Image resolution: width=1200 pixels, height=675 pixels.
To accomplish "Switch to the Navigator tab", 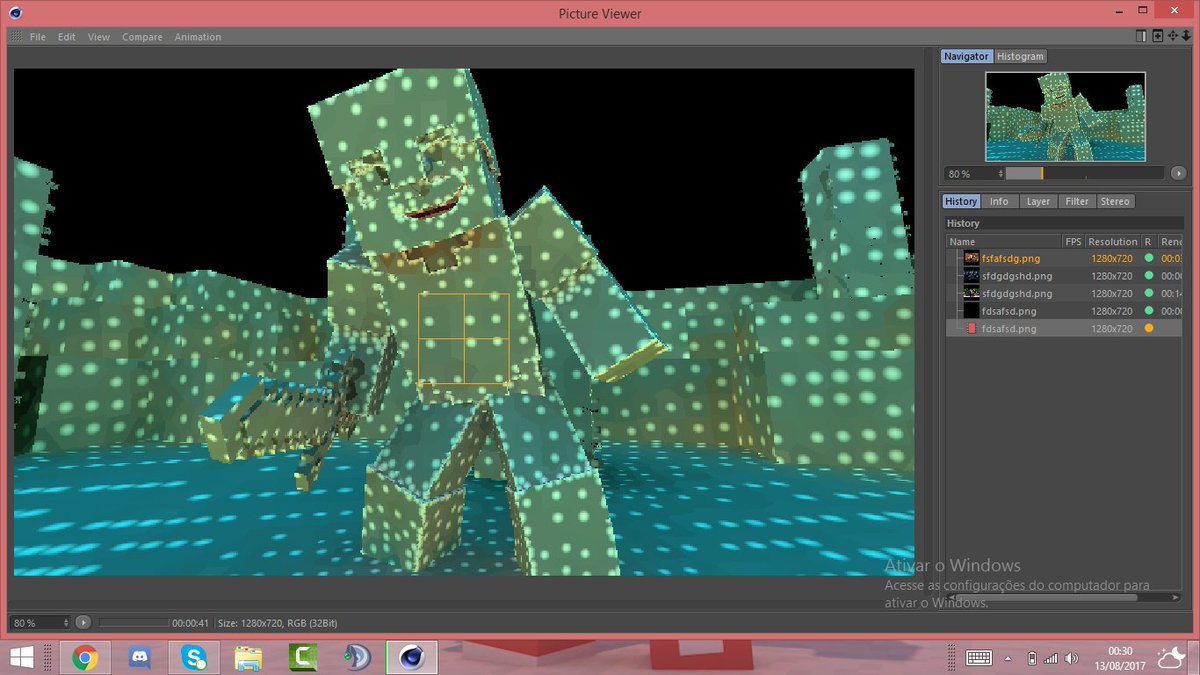I will pyautogui.click(x=967, y=57).
